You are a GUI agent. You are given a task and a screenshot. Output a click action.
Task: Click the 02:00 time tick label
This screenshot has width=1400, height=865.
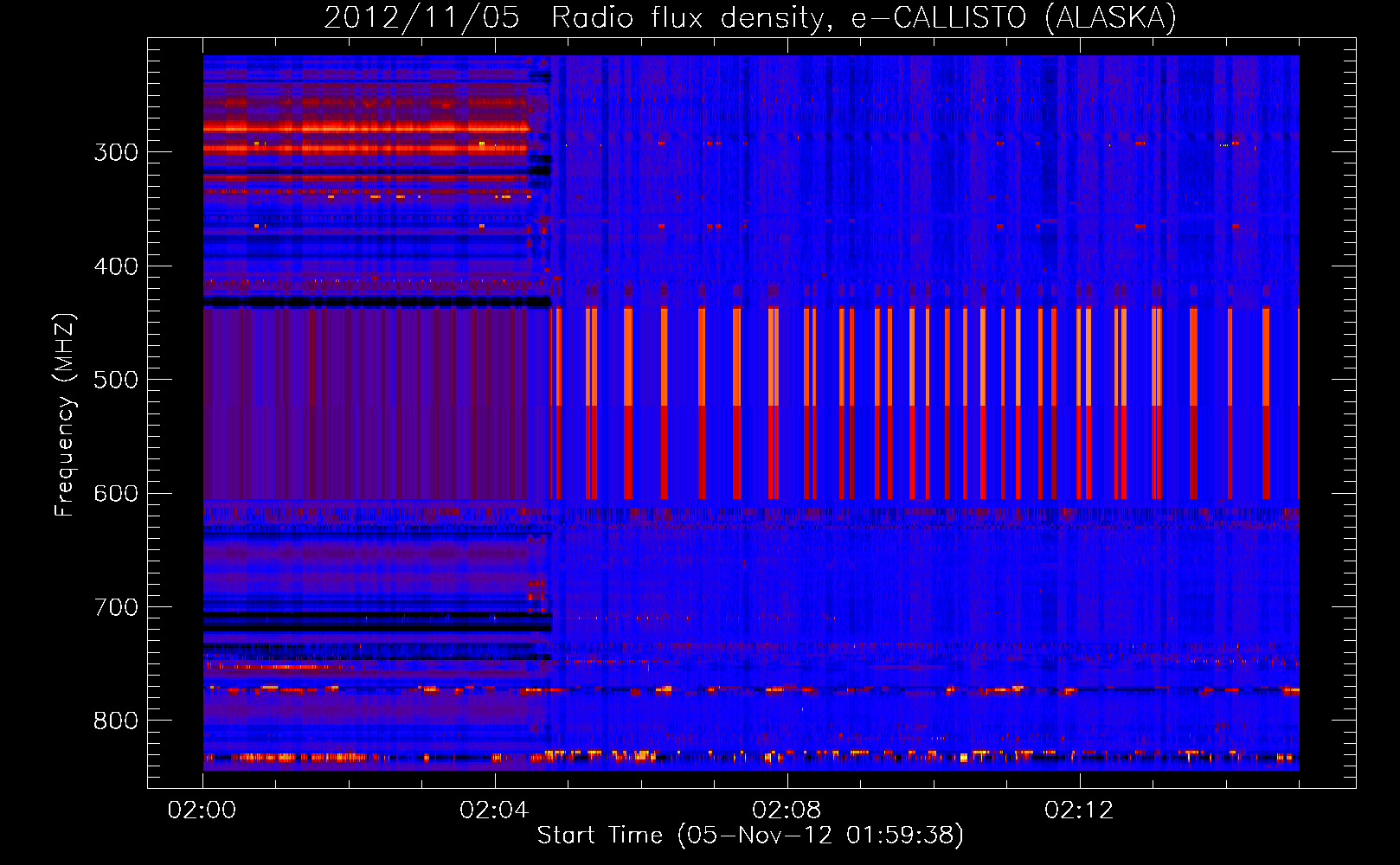pyautogui.click(x=202, y=811)
